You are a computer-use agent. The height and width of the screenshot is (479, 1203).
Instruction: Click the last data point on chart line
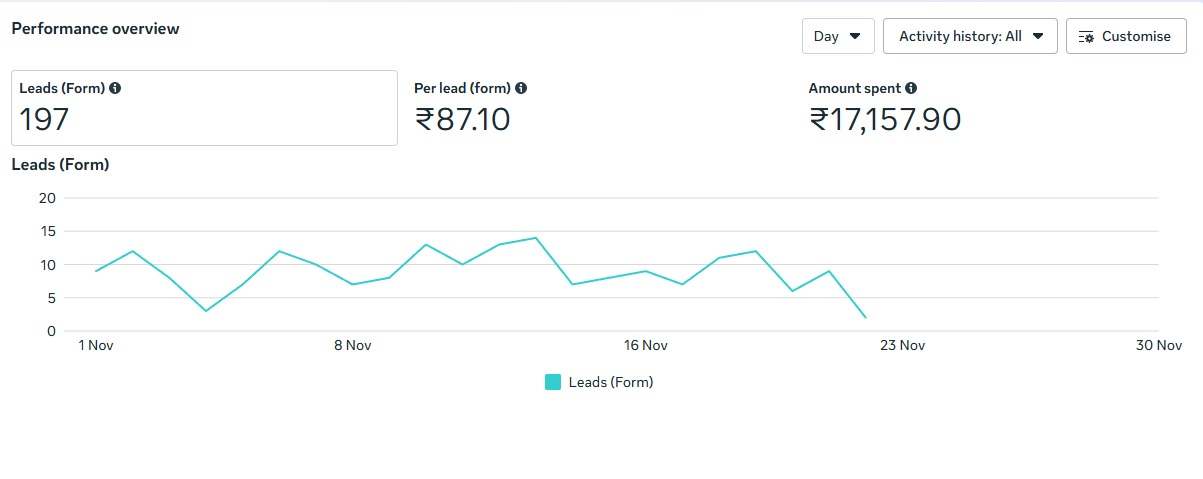click(x=865, y=317)
